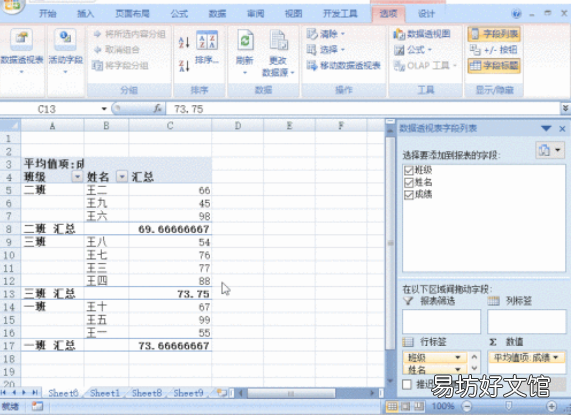This screenshot has width=578, height=418.
Task: Expand the 平均值项:成绩 value field dropdown
Action: pos(556,357)
